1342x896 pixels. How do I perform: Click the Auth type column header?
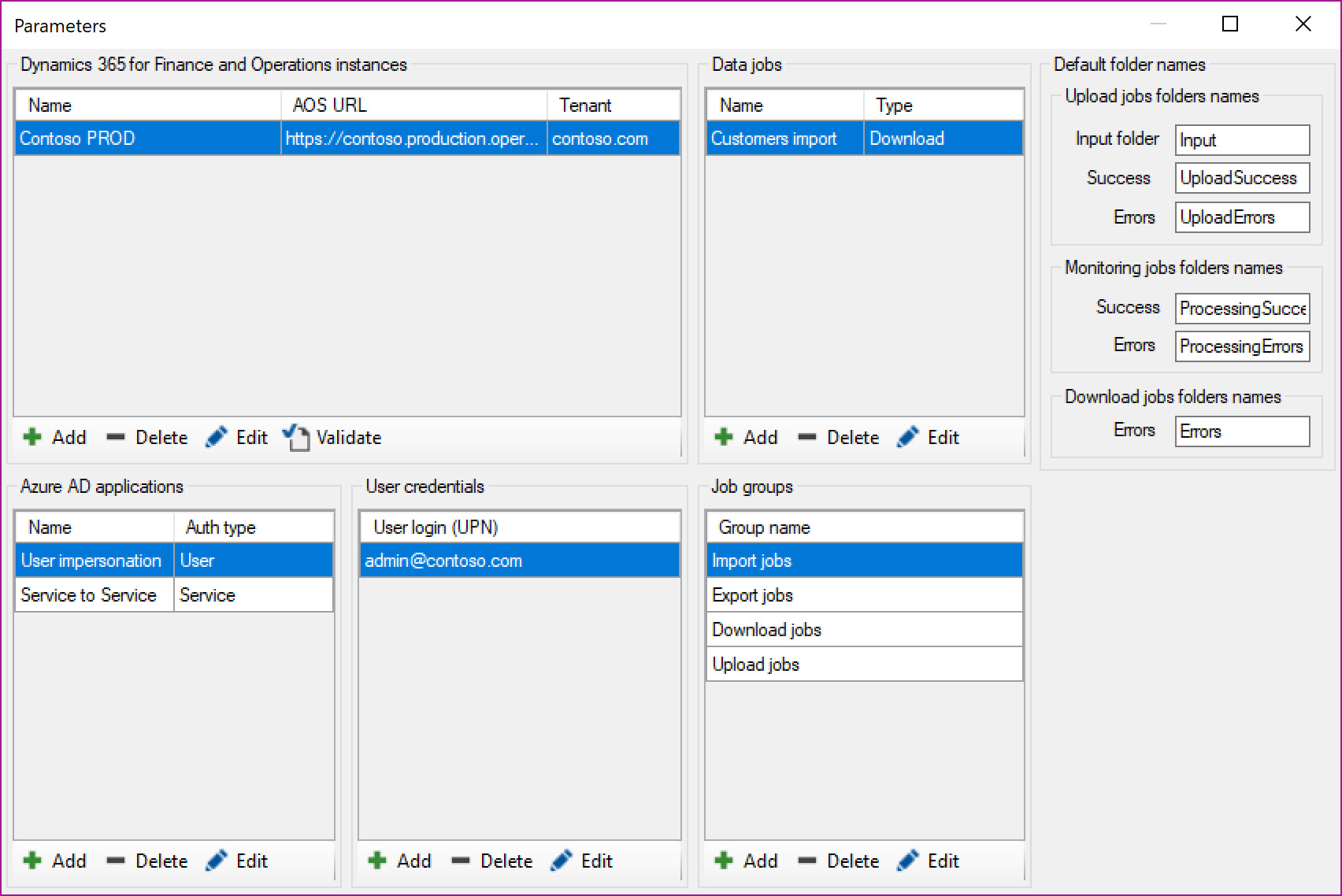(x=253, y=527)
